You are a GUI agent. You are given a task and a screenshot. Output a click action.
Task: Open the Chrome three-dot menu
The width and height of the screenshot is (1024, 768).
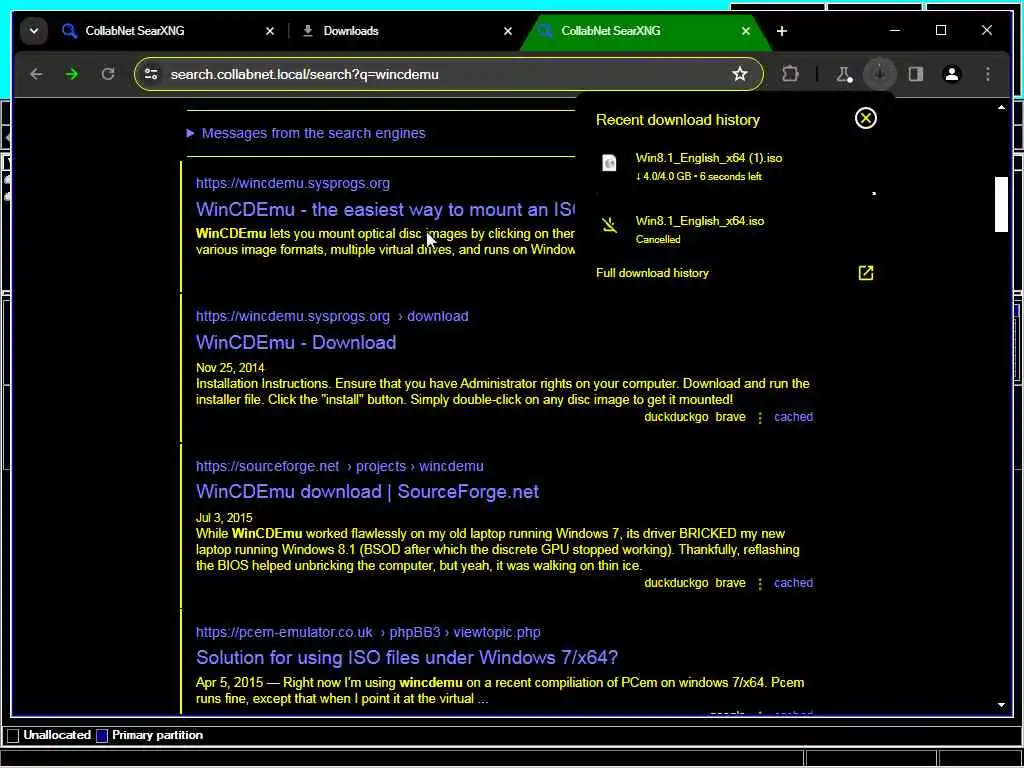(987, 74)
